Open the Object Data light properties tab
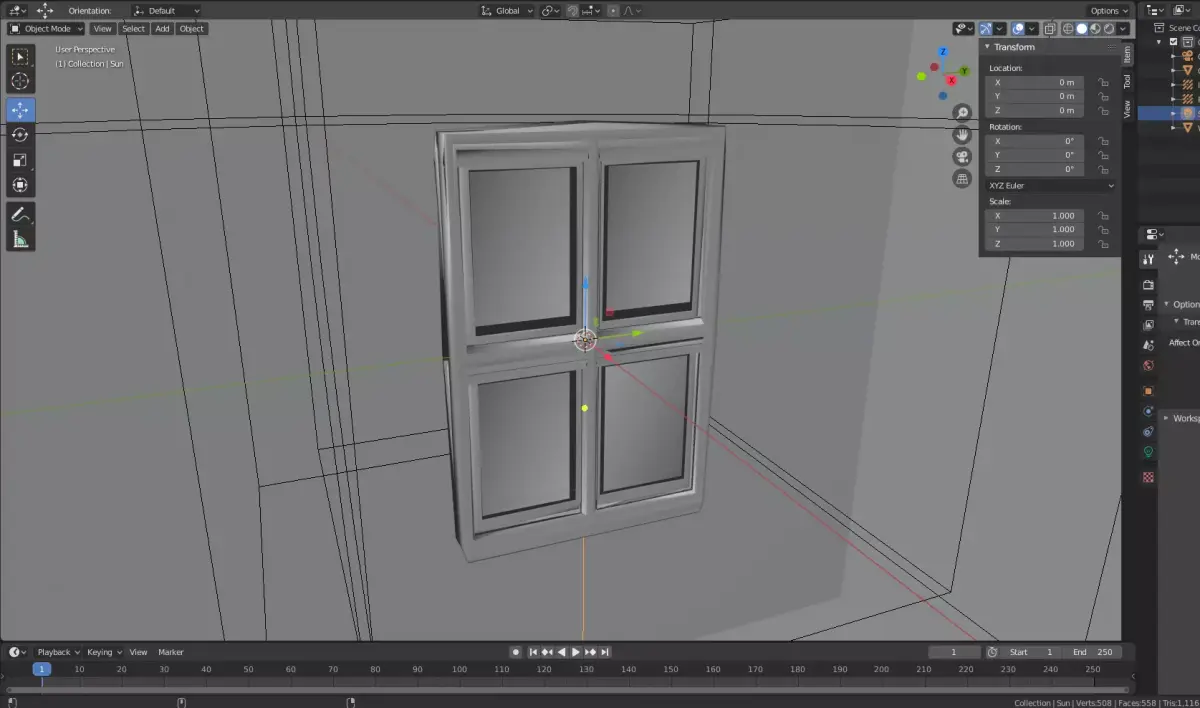Image resolution: width=1200 pixels, height=708 pixels. tap(1148, 453)
